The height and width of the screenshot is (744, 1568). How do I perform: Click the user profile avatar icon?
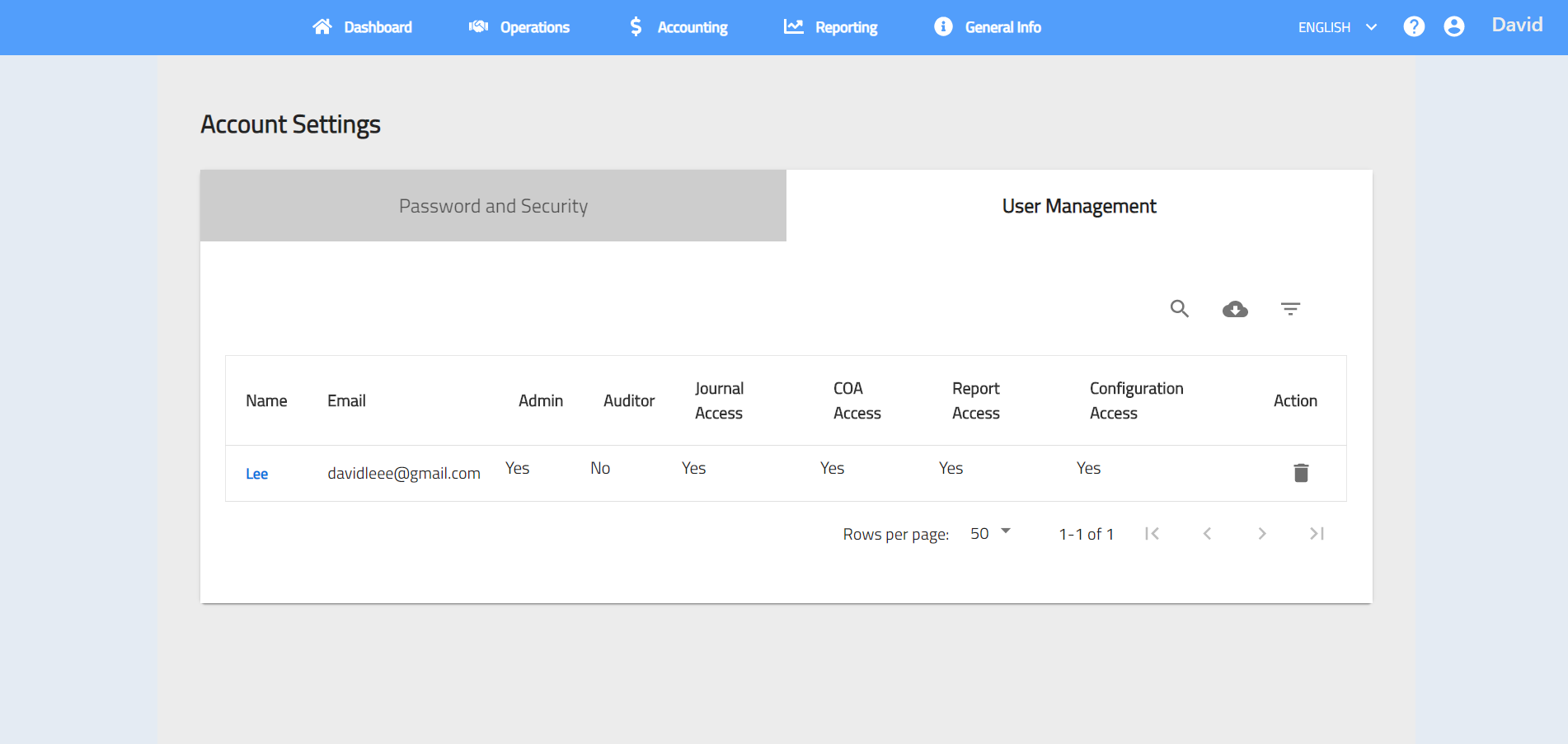[x=1454, y=27]
